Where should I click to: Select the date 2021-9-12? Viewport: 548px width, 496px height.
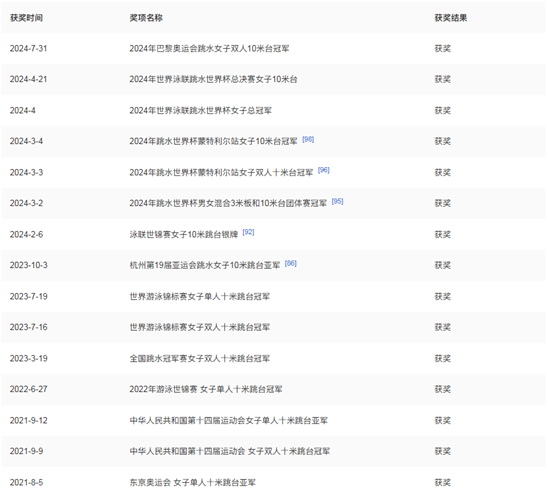point(29,420)
